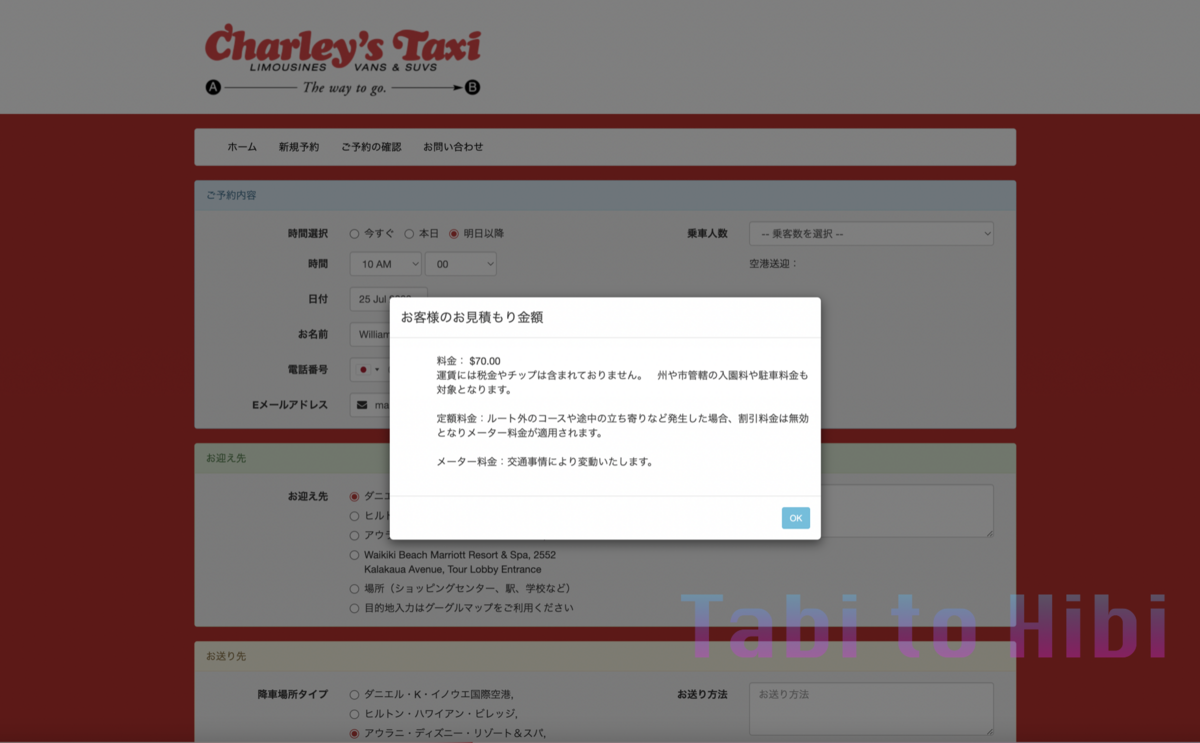Click the envelope icon in the email field
Viewport: 1200px width, 743px height.
362,405
